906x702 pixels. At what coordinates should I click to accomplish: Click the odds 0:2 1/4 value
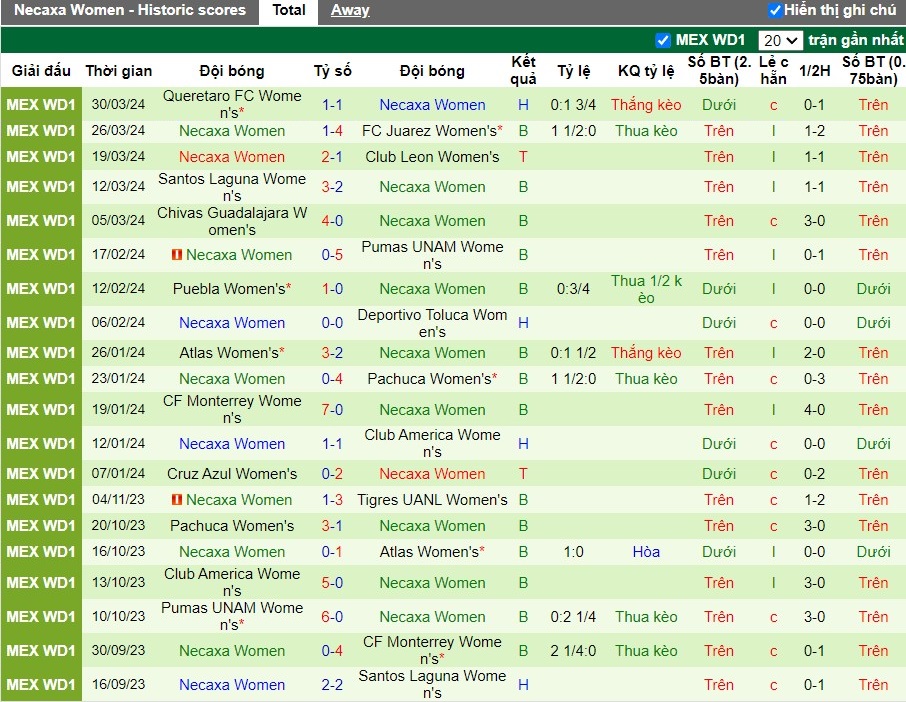point(573,616)
